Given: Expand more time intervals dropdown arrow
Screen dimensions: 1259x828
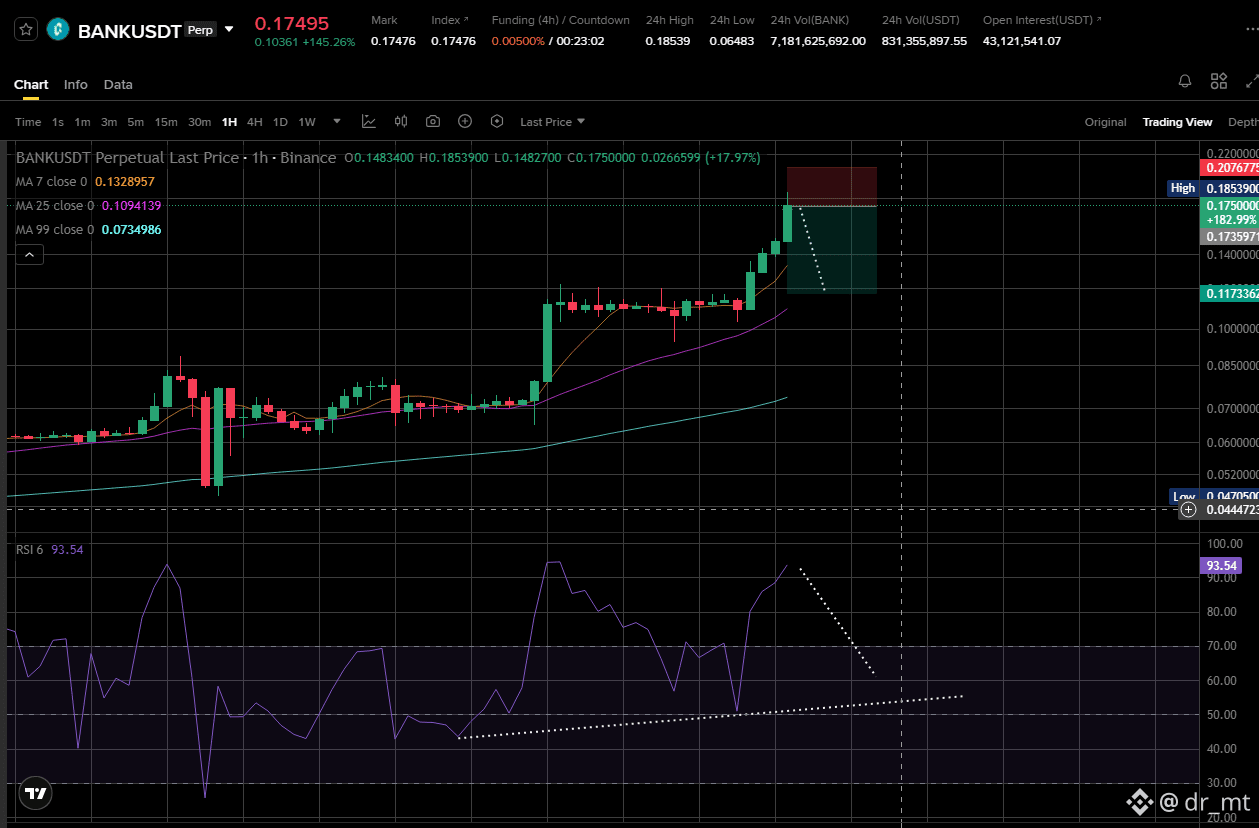Looking at the screenshot, I should click(337, 121).
